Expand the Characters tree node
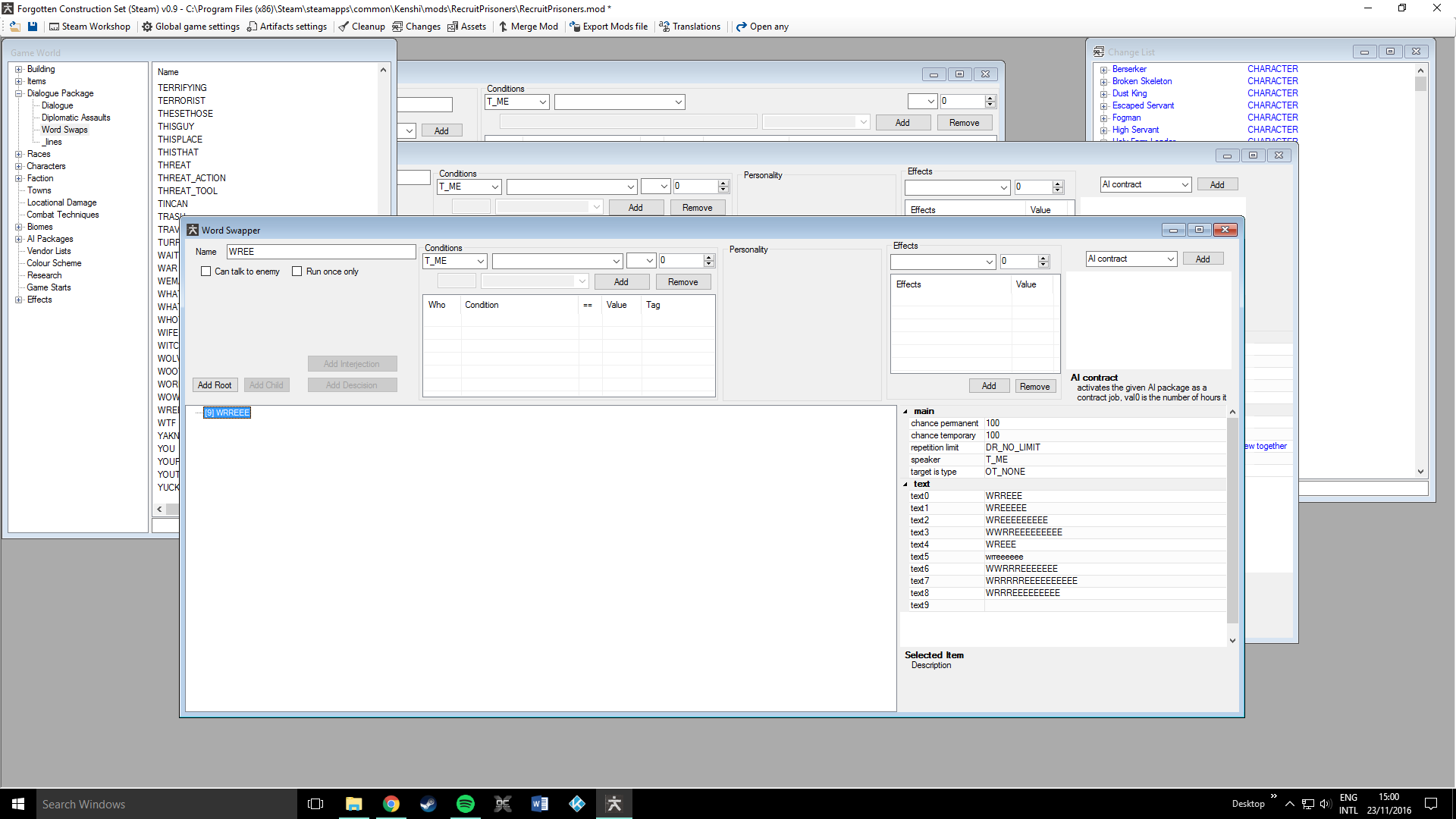The width and height of the screenshot is (1456, 819). pos(19,166)
